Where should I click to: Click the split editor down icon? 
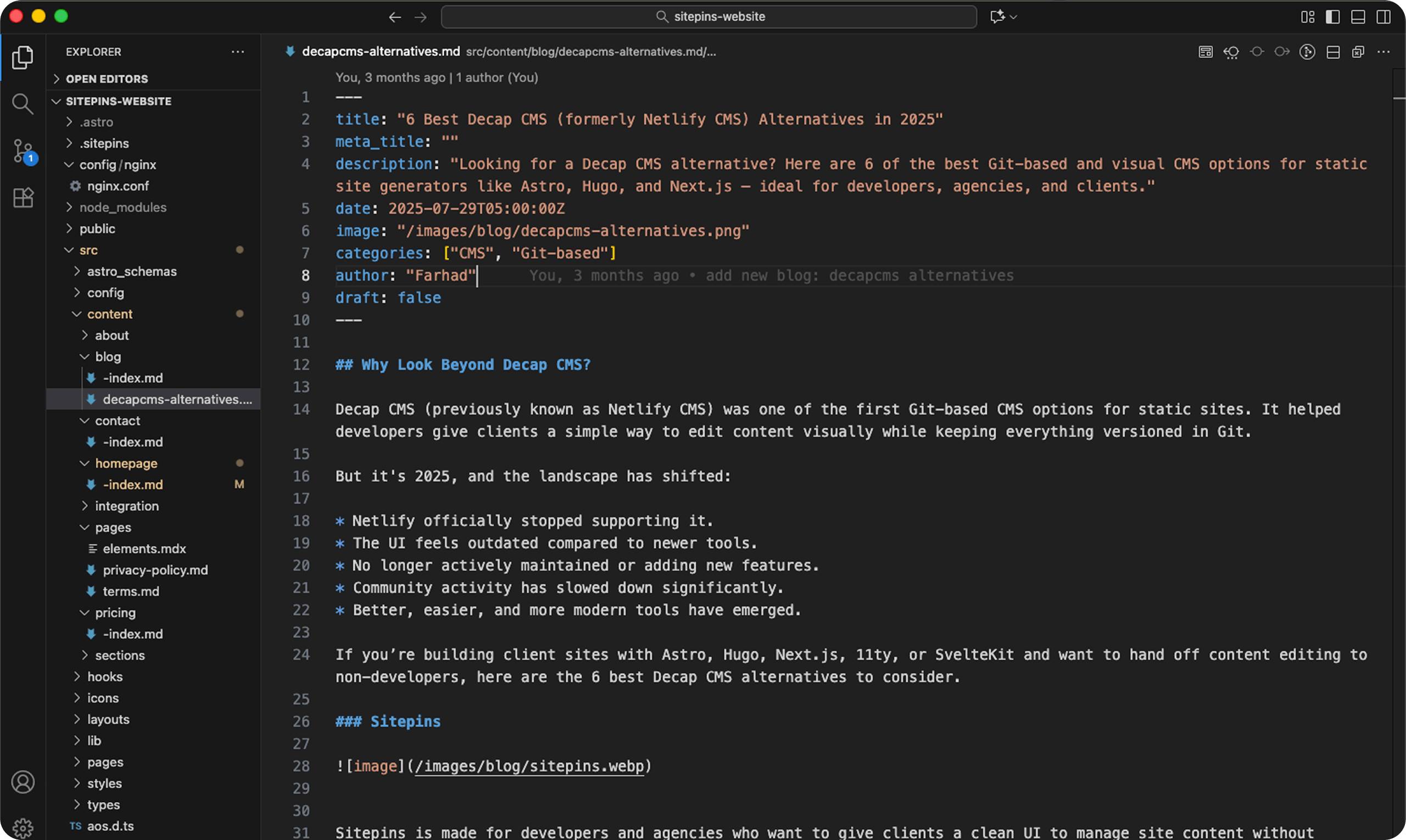[1333, 52]
